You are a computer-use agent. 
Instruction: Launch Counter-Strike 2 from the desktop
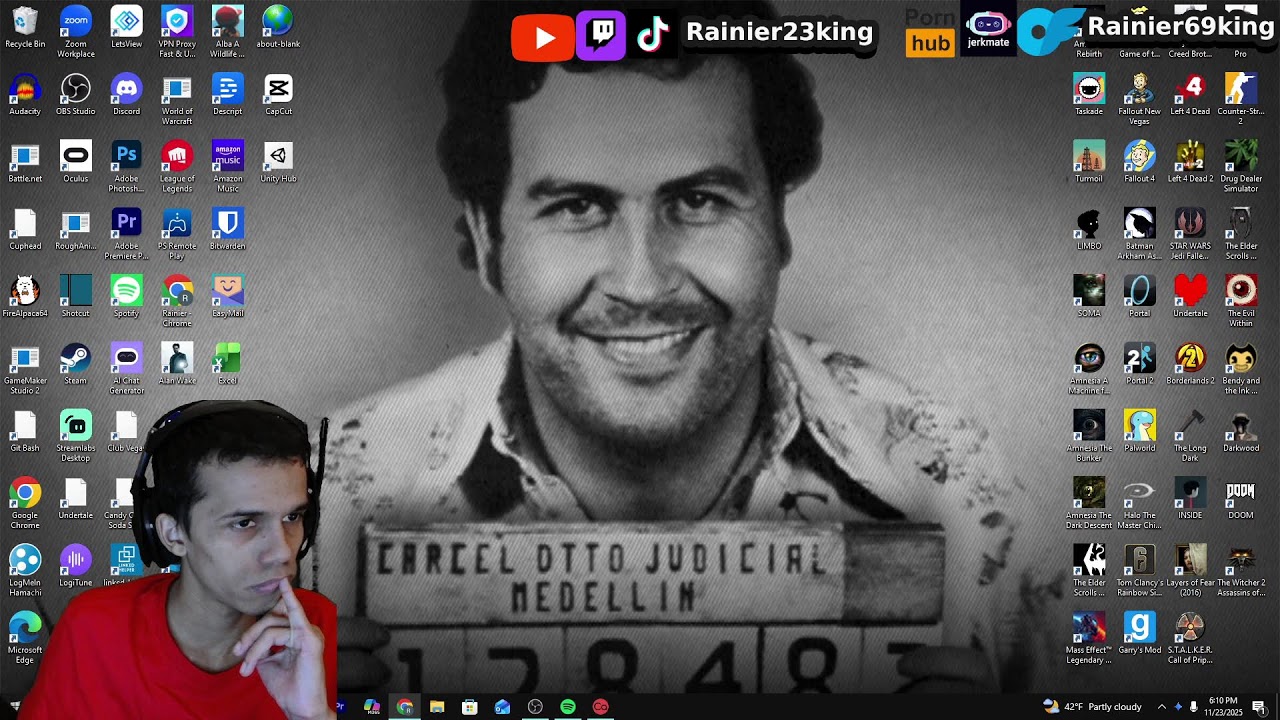coord(1241,99)
